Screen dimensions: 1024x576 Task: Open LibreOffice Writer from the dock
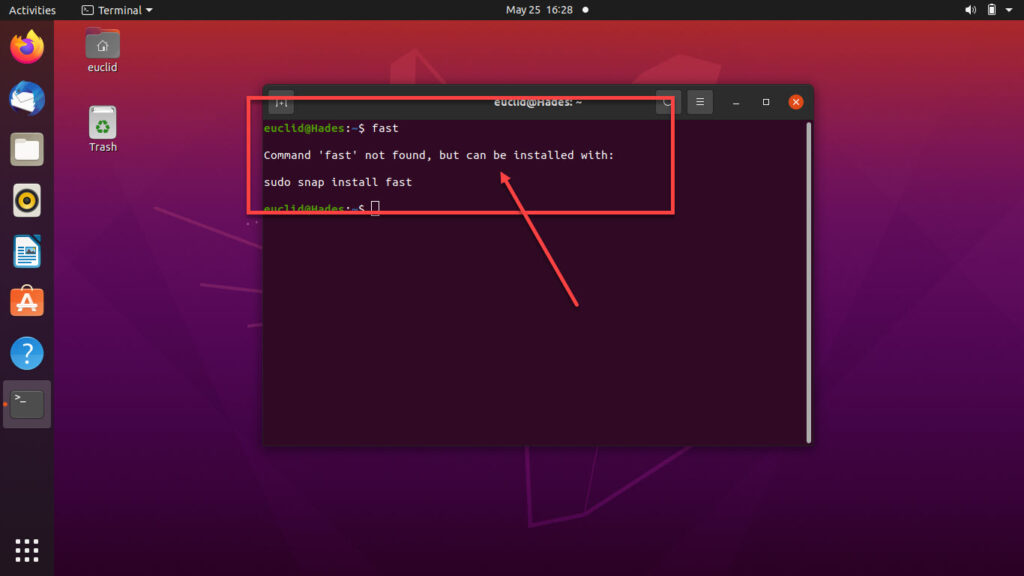coord(27,251)
